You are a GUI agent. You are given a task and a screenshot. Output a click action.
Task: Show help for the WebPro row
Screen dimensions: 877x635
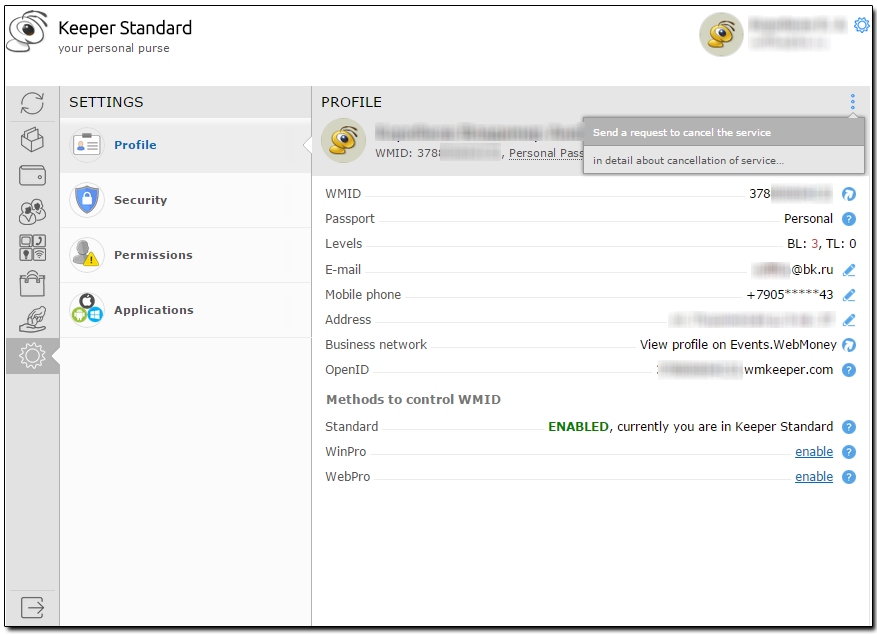pos(848,477)
